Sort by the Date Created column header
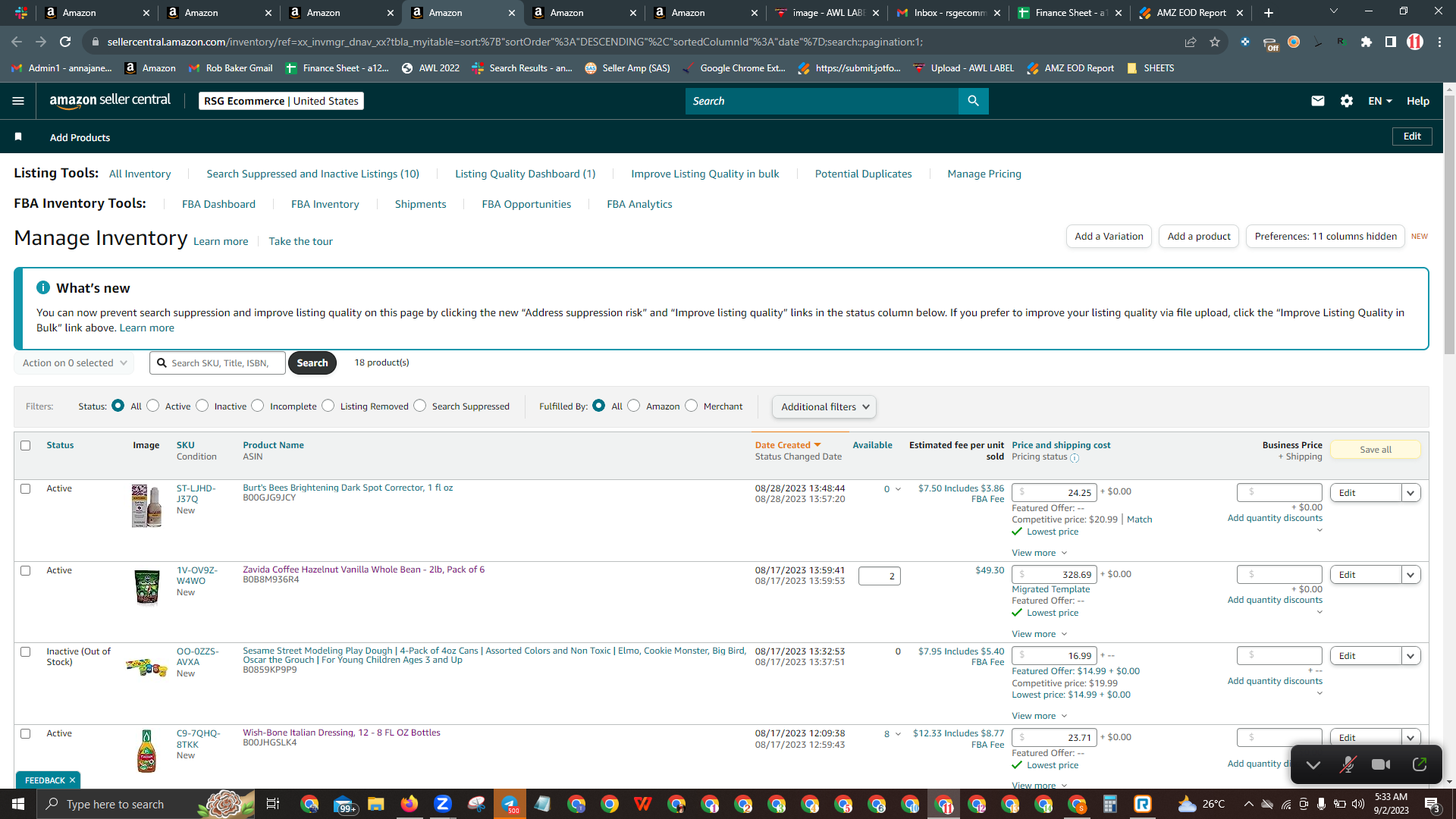The width and height of the screenshot is (1456, 819). [788, 445]
